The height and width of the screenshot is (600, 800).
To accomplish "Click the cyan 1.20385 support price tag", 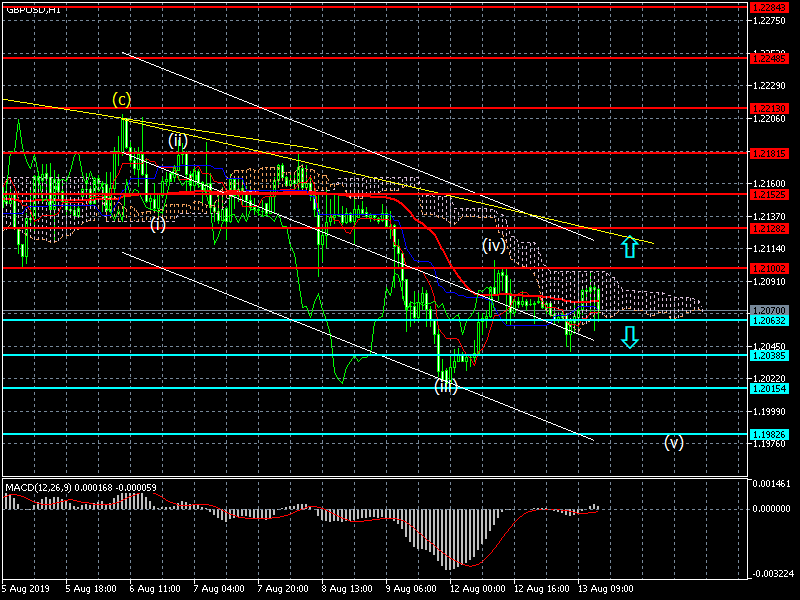I will [x=769, y=355].
